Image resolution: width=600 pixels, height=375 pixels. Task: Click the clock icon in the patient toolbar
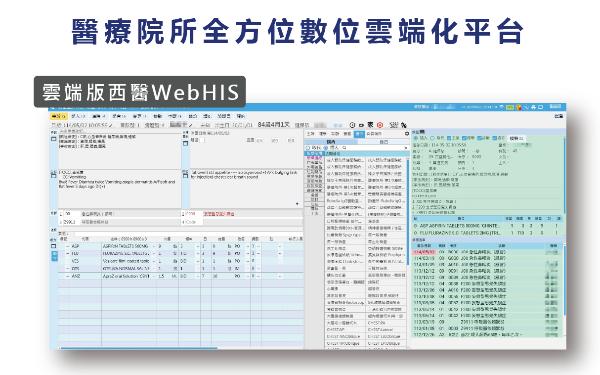click(x=352, y=125)
